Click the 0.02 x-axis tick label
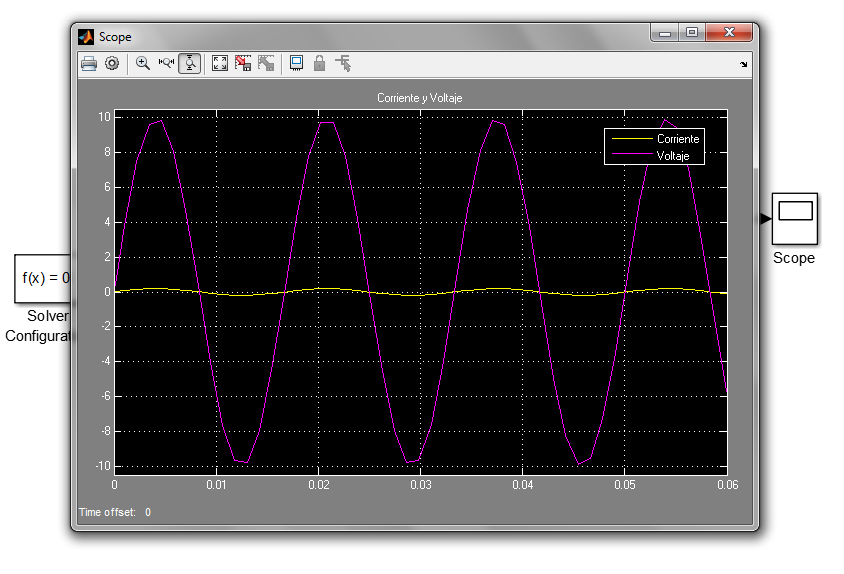The width and height of the screenshot is (844, 574). pyautogui.click(x=319, y=485)
